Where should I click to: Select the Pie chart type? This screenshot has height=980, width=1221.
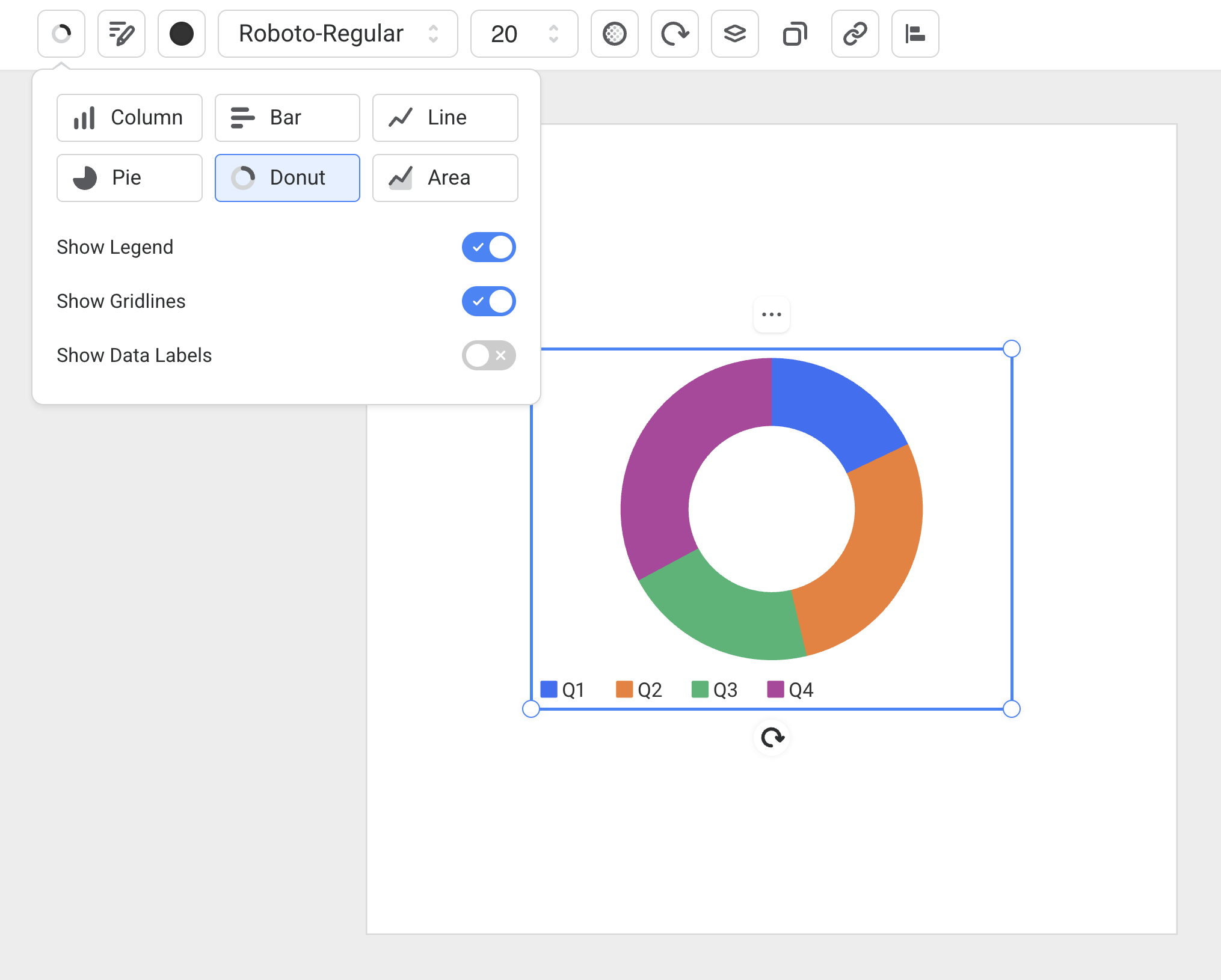tap(129, 178)
